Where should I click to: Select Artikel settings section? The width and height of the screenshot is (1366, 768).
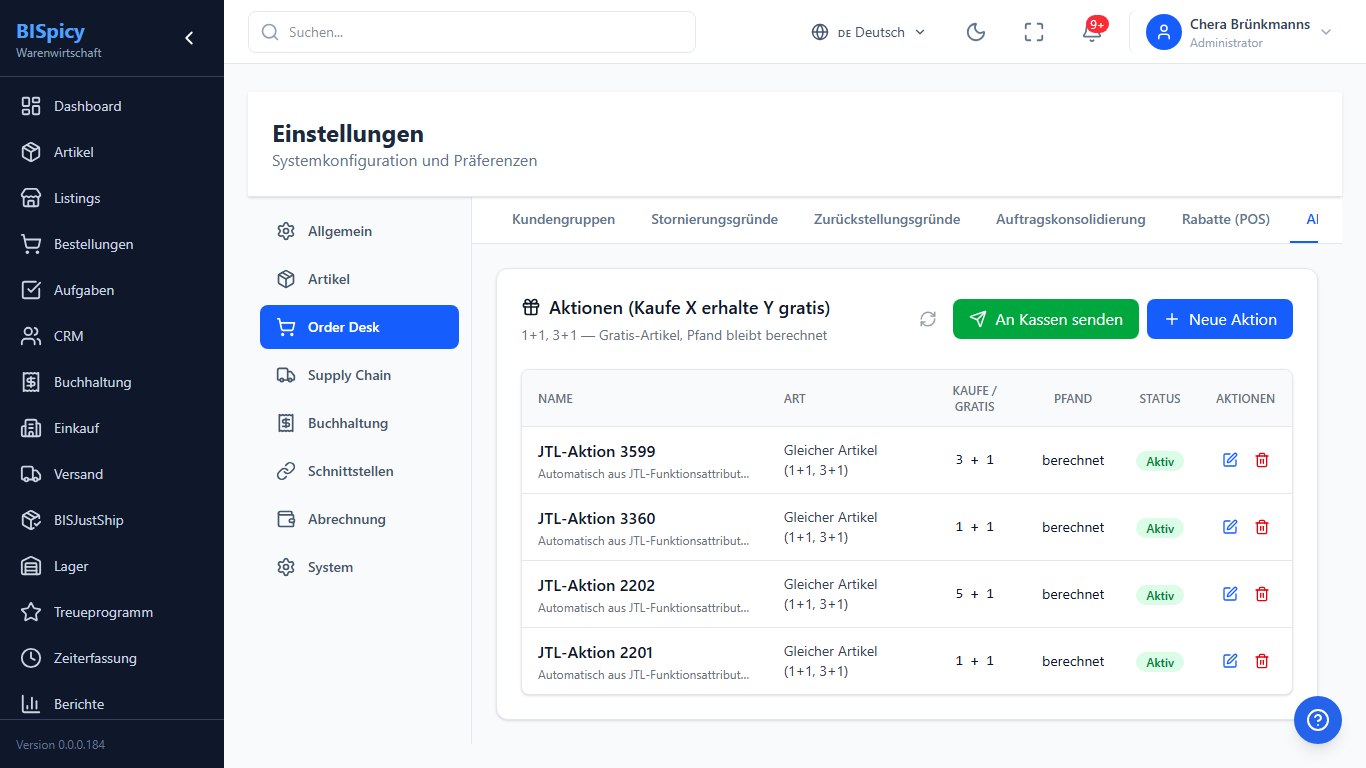pyautogui.click(x=359, y=279)
